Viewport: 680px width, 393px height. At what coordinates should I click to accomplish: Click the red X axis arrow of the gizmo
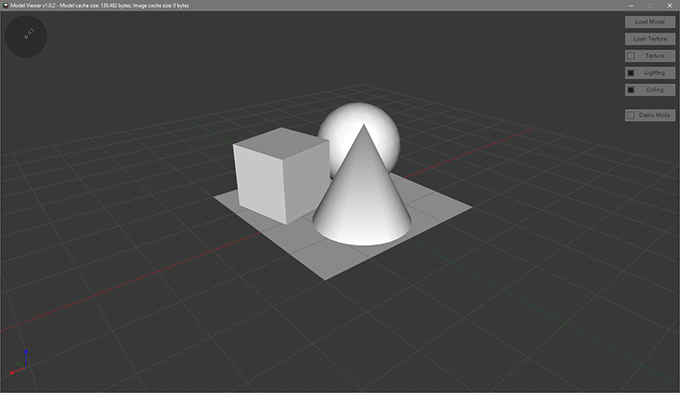(17, 370)
